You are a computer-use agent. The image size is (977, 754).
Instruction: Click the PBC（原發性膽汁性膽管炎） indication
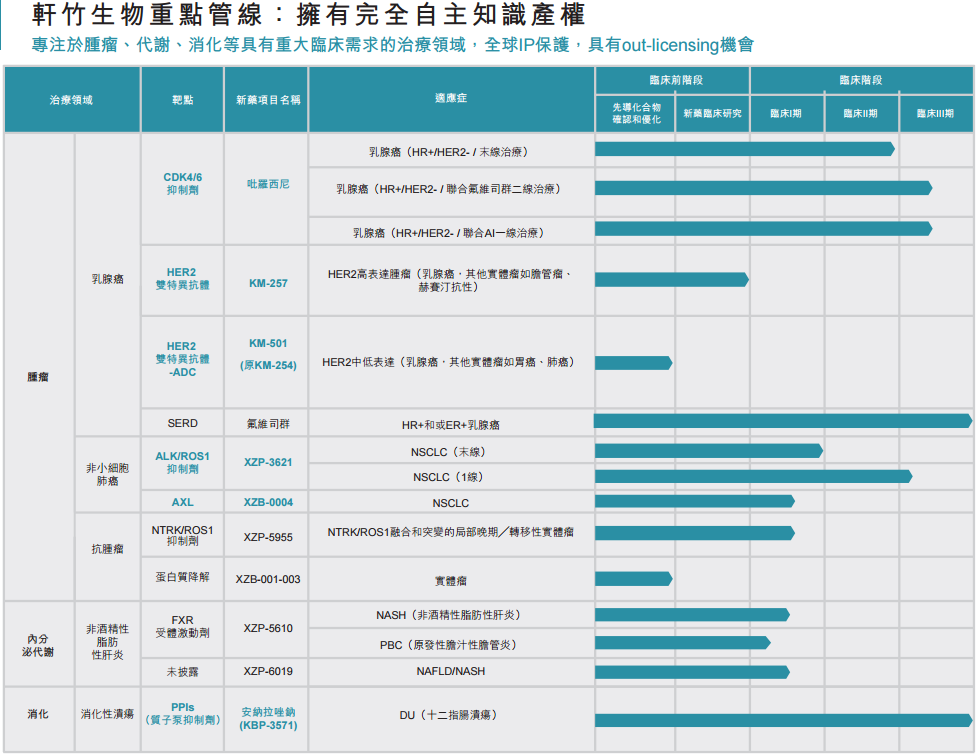coord(448,645)
